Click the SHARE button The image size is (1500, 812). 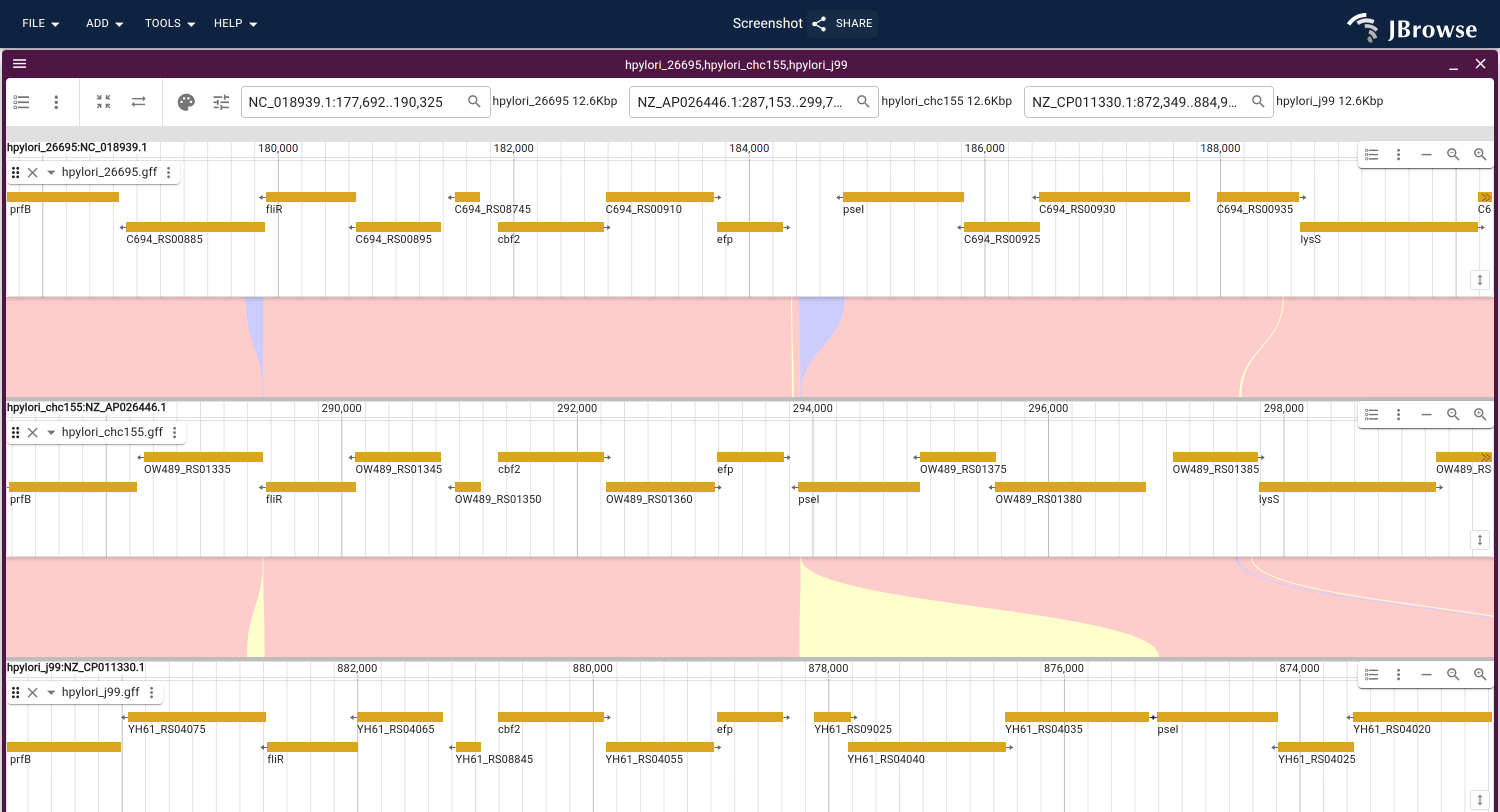pyautogui.click(x=842, y=23)
